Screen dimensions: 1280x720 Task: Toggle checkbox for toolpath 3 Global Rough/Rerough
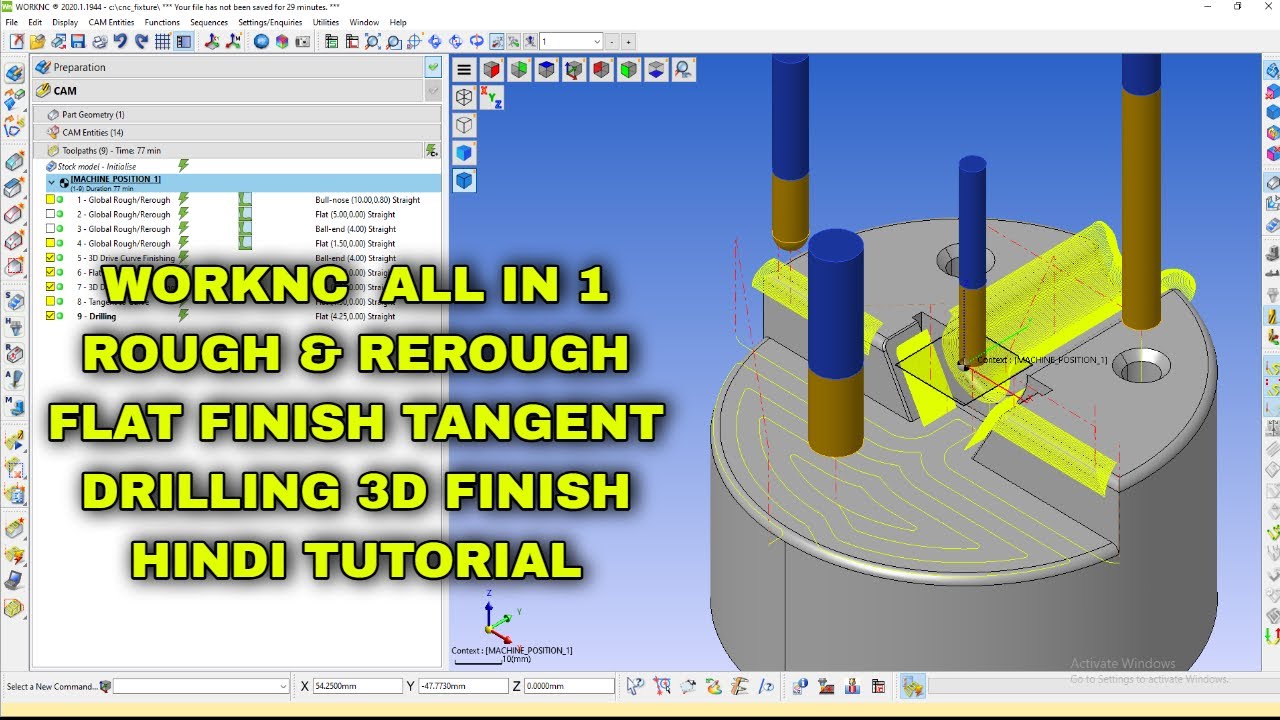50,229
